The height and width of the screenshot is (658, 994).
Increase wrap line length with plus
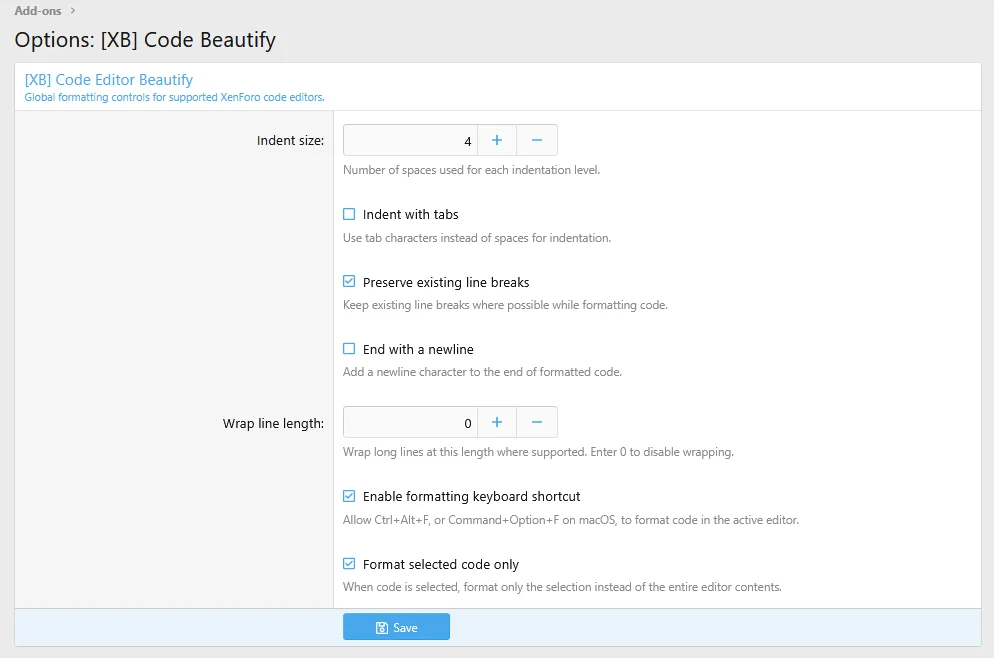pyautogui.click(x=497, y=422)
